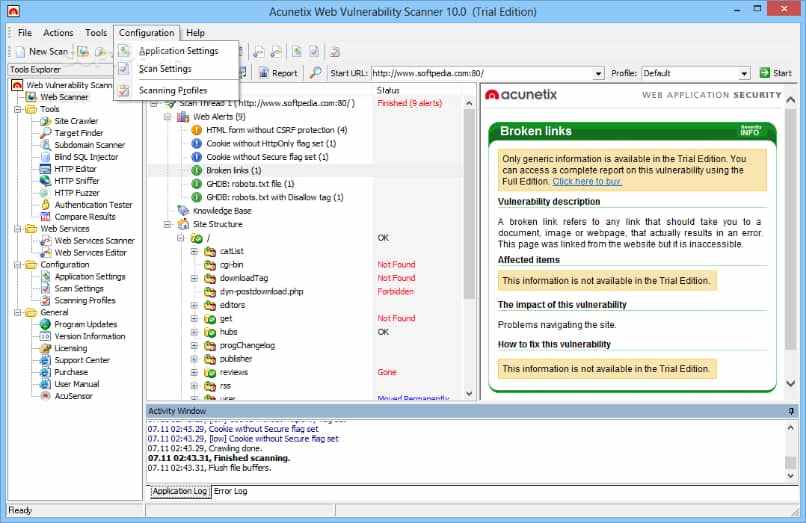Select dyn-postdownload.php file
Viewport: 806px width, 523px height.
pos(261,292)
